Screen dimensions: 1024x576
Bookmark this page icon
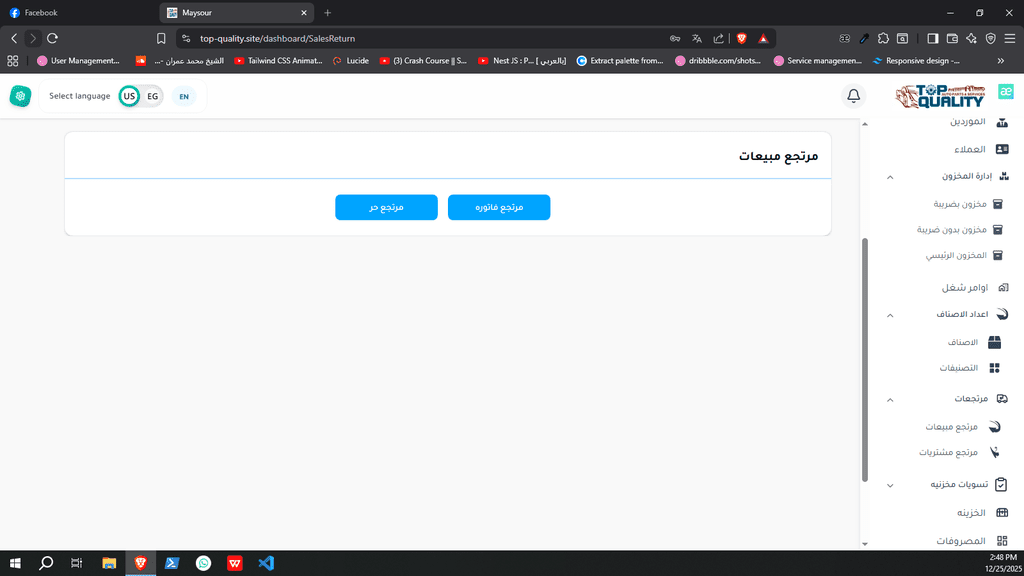(x=161, y=39)
